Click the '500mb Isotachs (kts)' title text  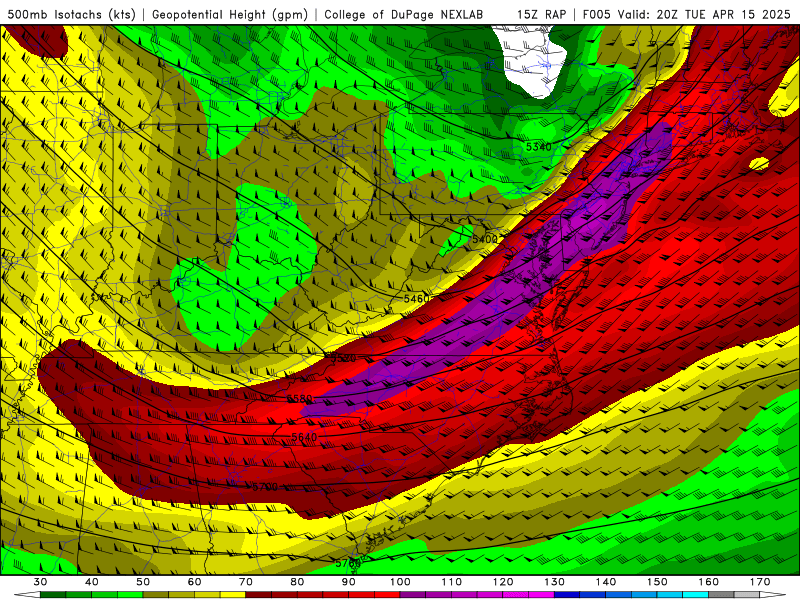[71, 15]
